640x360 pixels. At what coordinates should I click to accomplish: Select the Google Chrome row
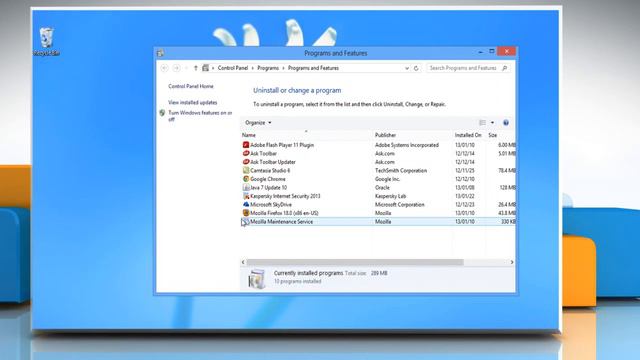(x=378, y=179)
